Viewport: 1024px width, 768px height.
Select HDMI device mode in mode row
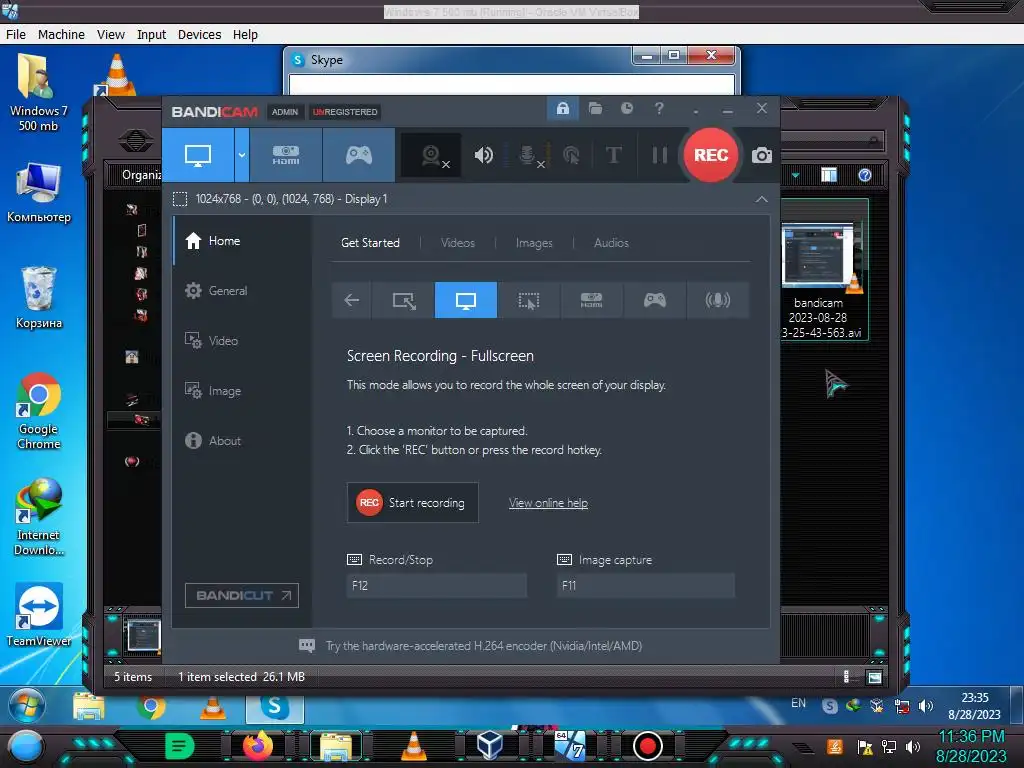coord(591,300)
